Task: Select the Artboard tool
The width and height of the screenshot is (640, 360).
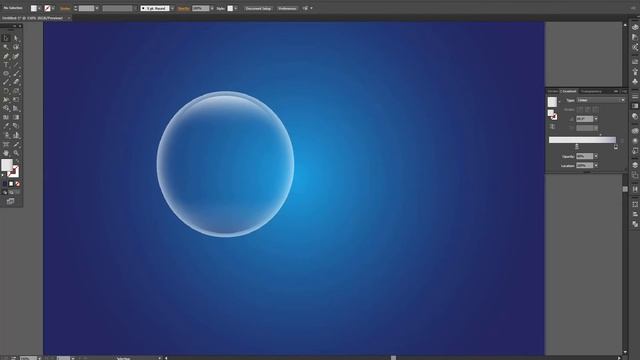Action: pyautogui.click(x=6, y=144)
